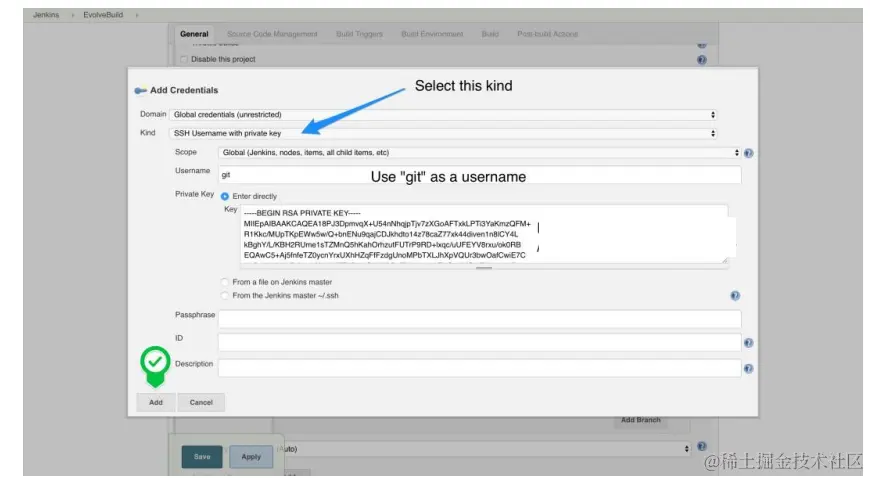Click the breadcrumb arrow after Jenkins
Screen dimensions: 870x478
pyautogui.click(x=73, y=16)
